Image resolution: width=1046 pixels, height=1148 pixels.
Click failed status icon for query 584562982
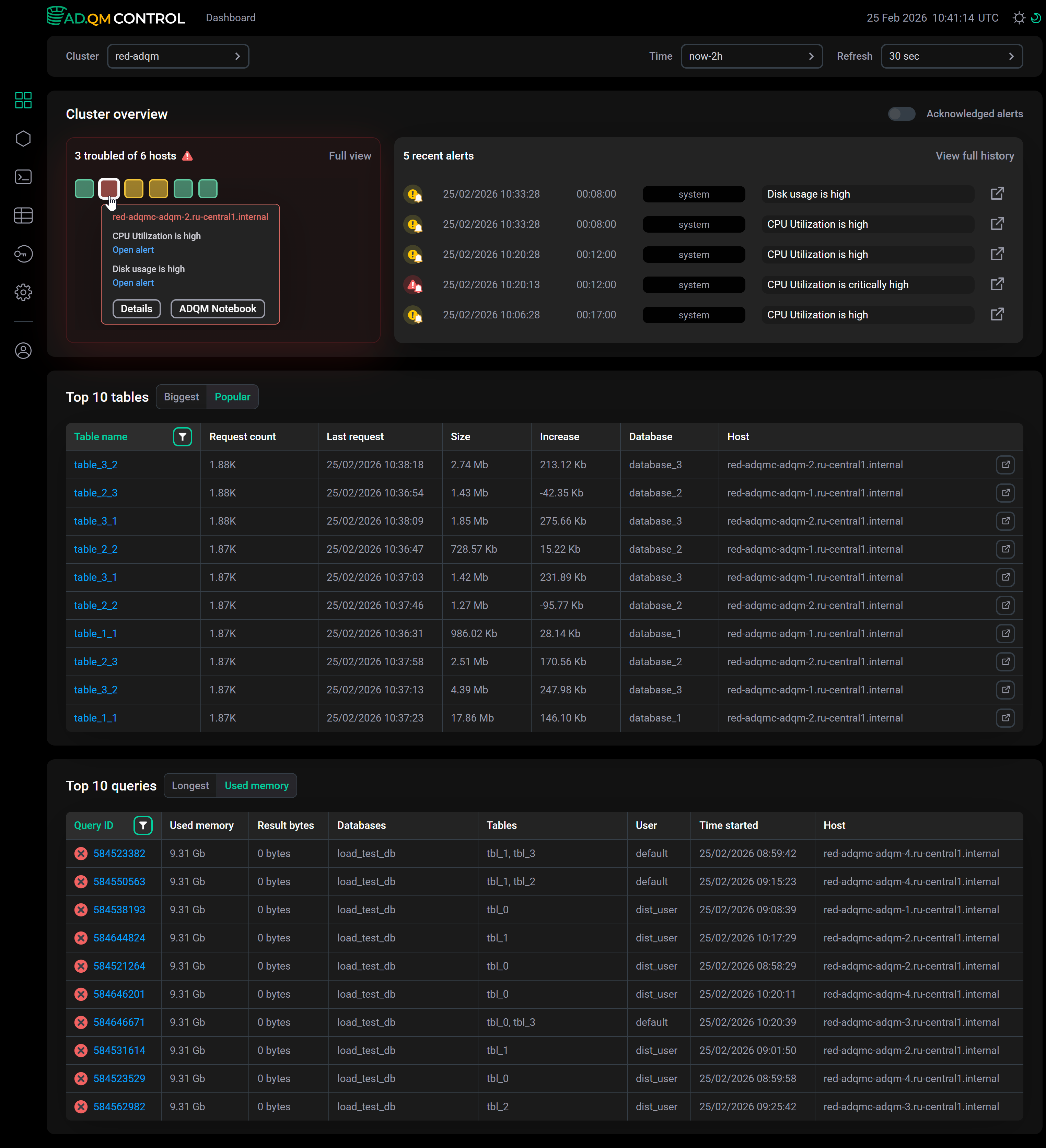pyautogui.click(x=81, y=1106)
